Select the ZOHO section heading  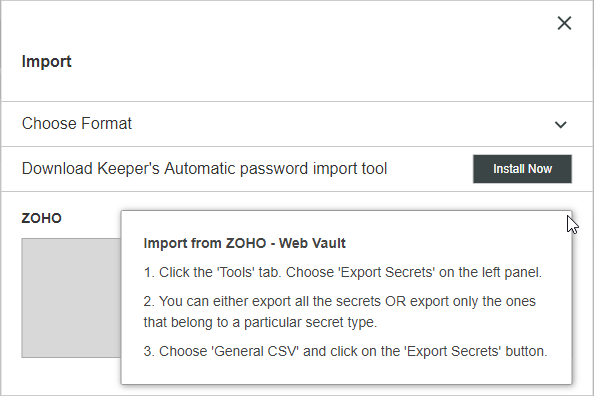click(41, 218)
